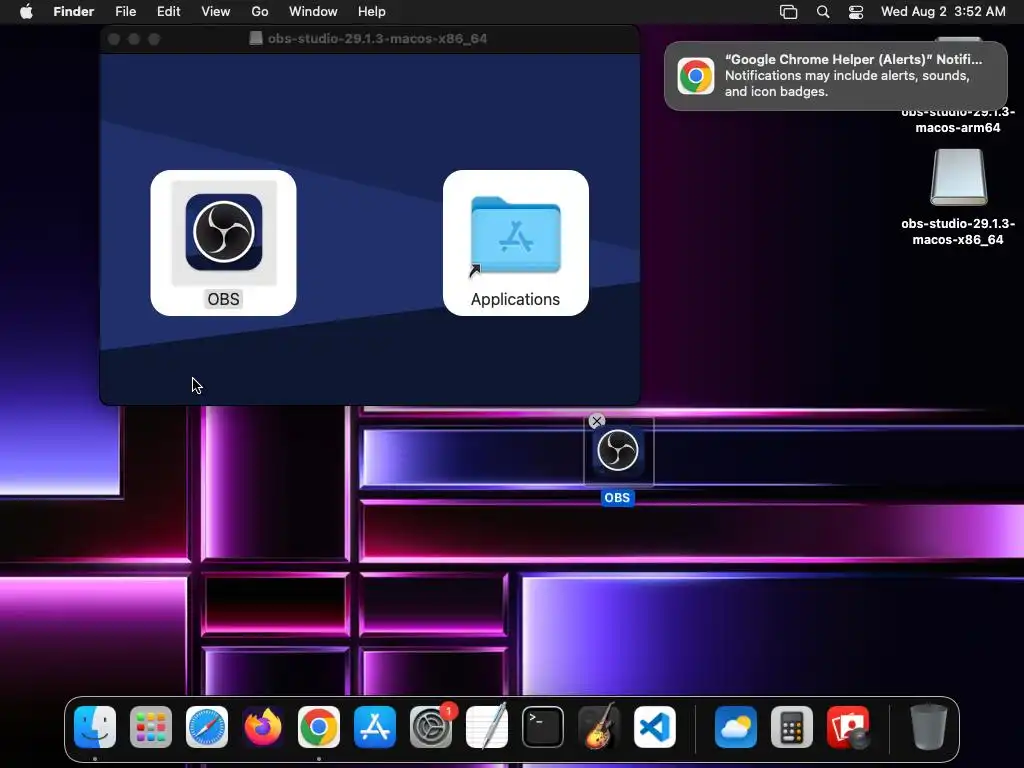Launch Google Chrome from the Dock
This screenshot has width=1024, height=768.
coord(319,727)
